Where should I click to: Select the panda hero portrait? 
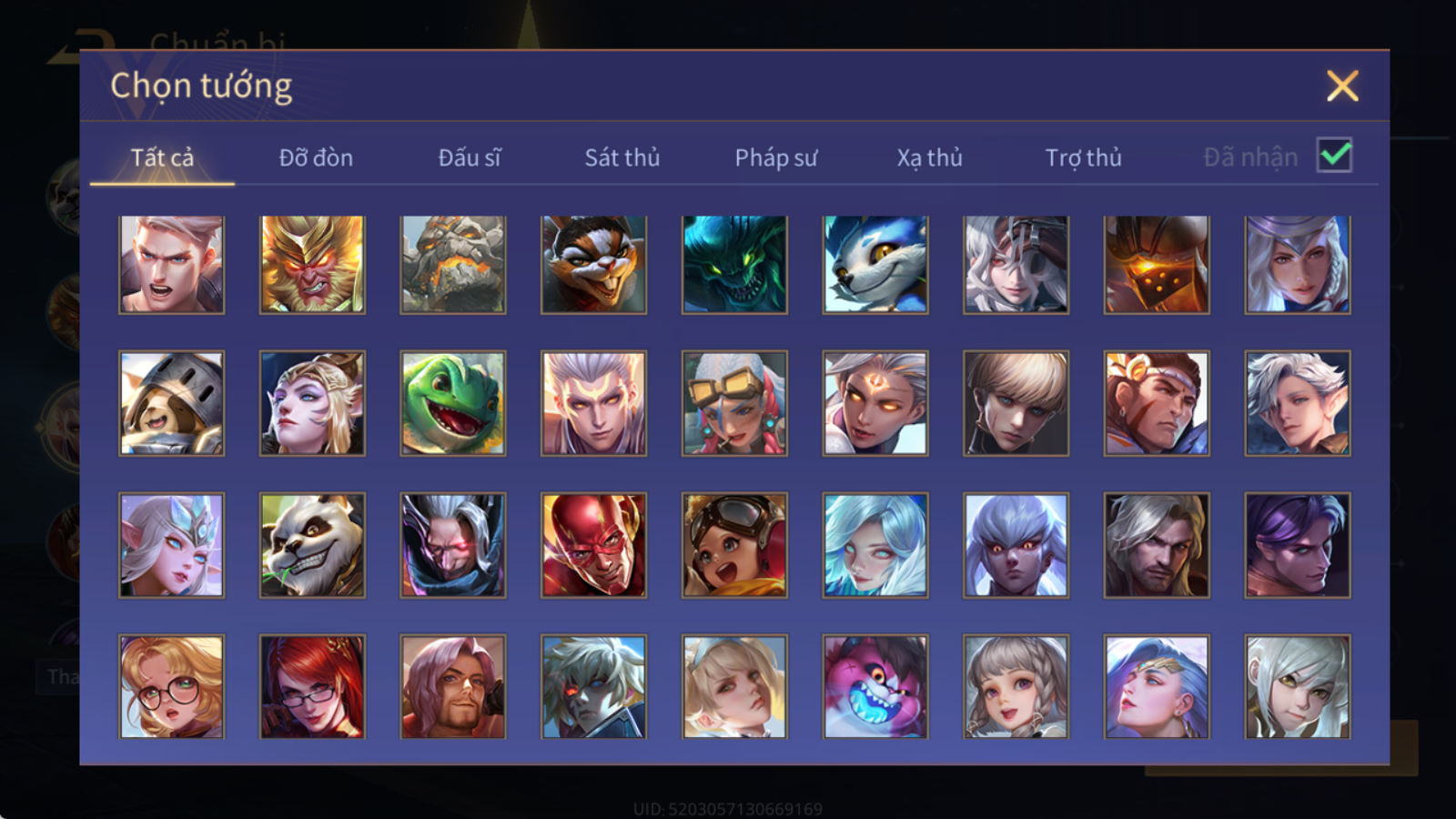pos(312,545)
